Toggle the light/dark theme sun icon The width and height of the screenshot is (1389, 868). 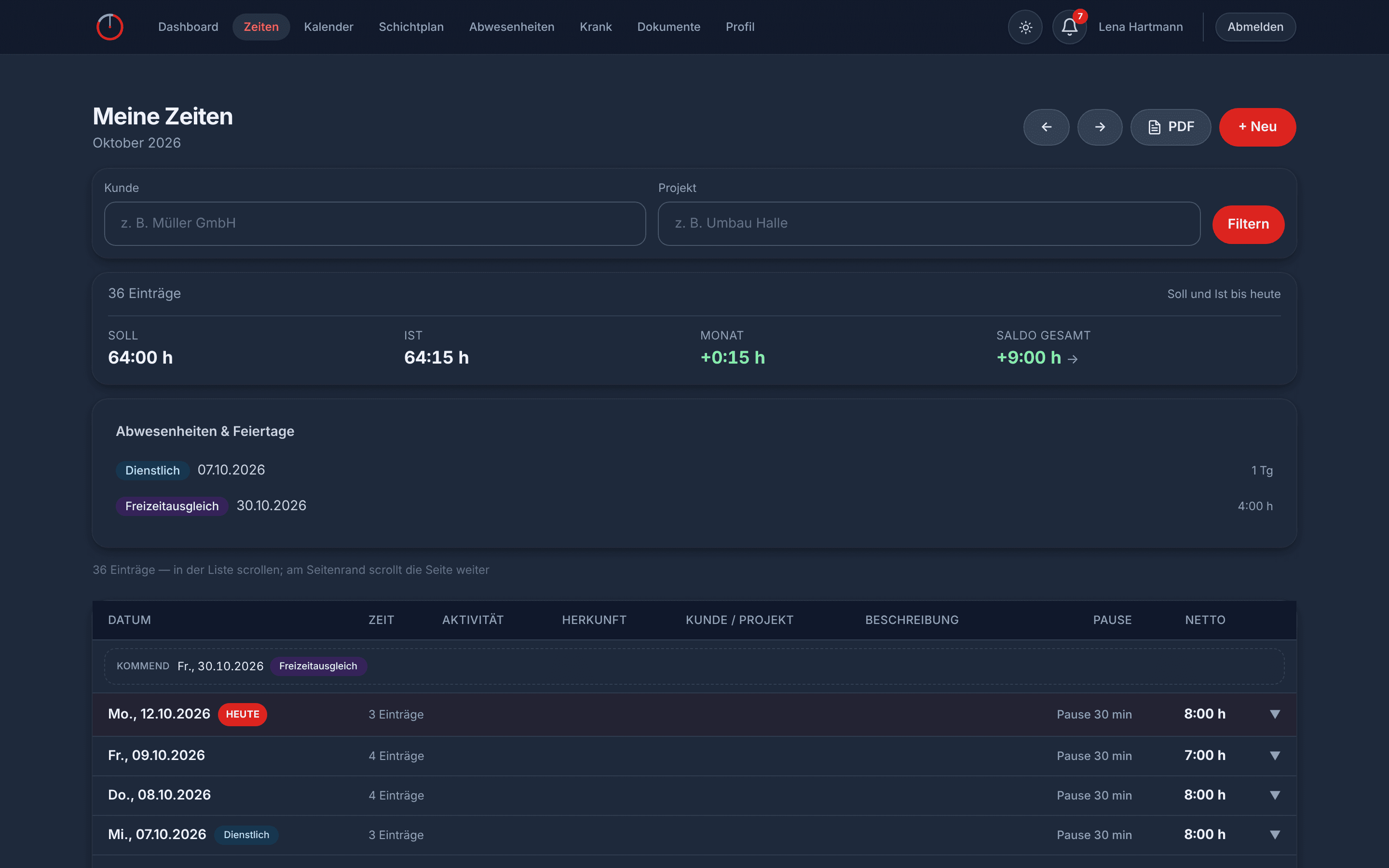[1025, 27]
